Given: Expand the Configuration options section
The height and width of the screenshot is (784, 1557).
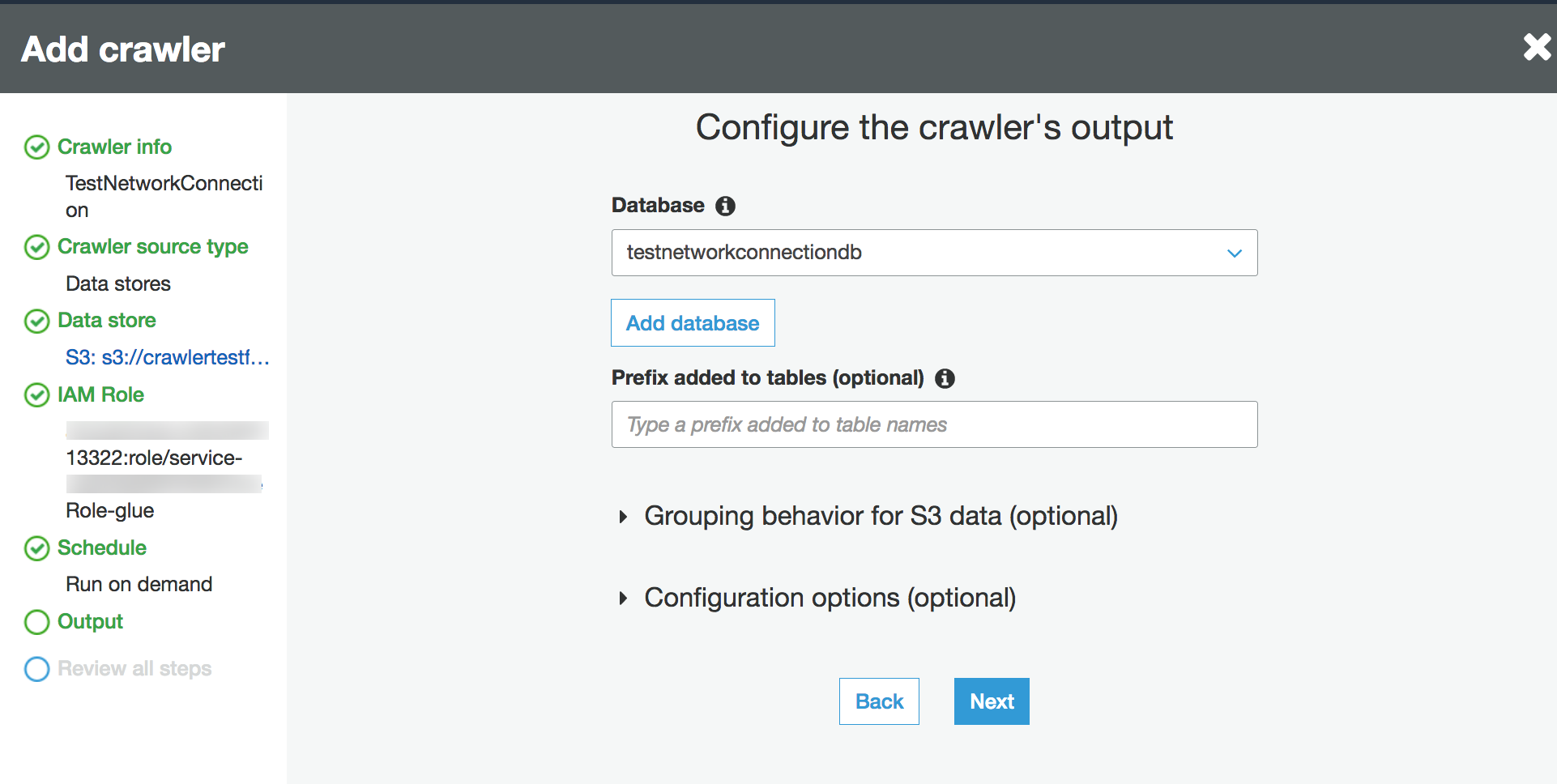Looking at the screenshot, I should [x=829, y=598].
